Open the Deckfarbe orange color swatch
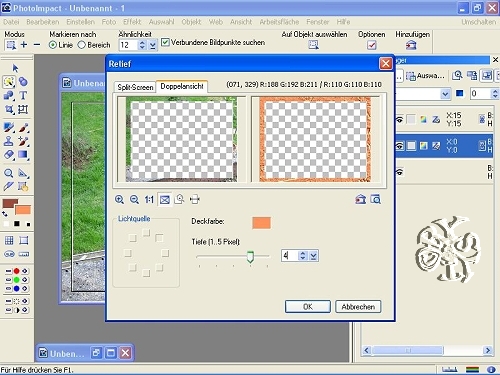Image resolution: width=500 pixels, height=375 pixels. point(261,223)
